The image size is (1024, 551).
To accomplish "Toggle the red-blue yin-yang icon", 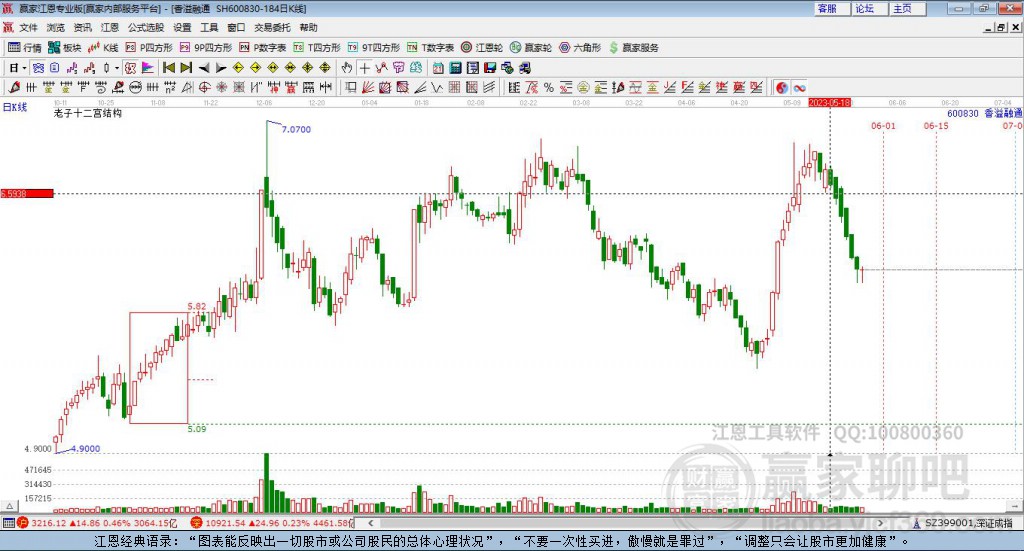I will coord(782,87).
